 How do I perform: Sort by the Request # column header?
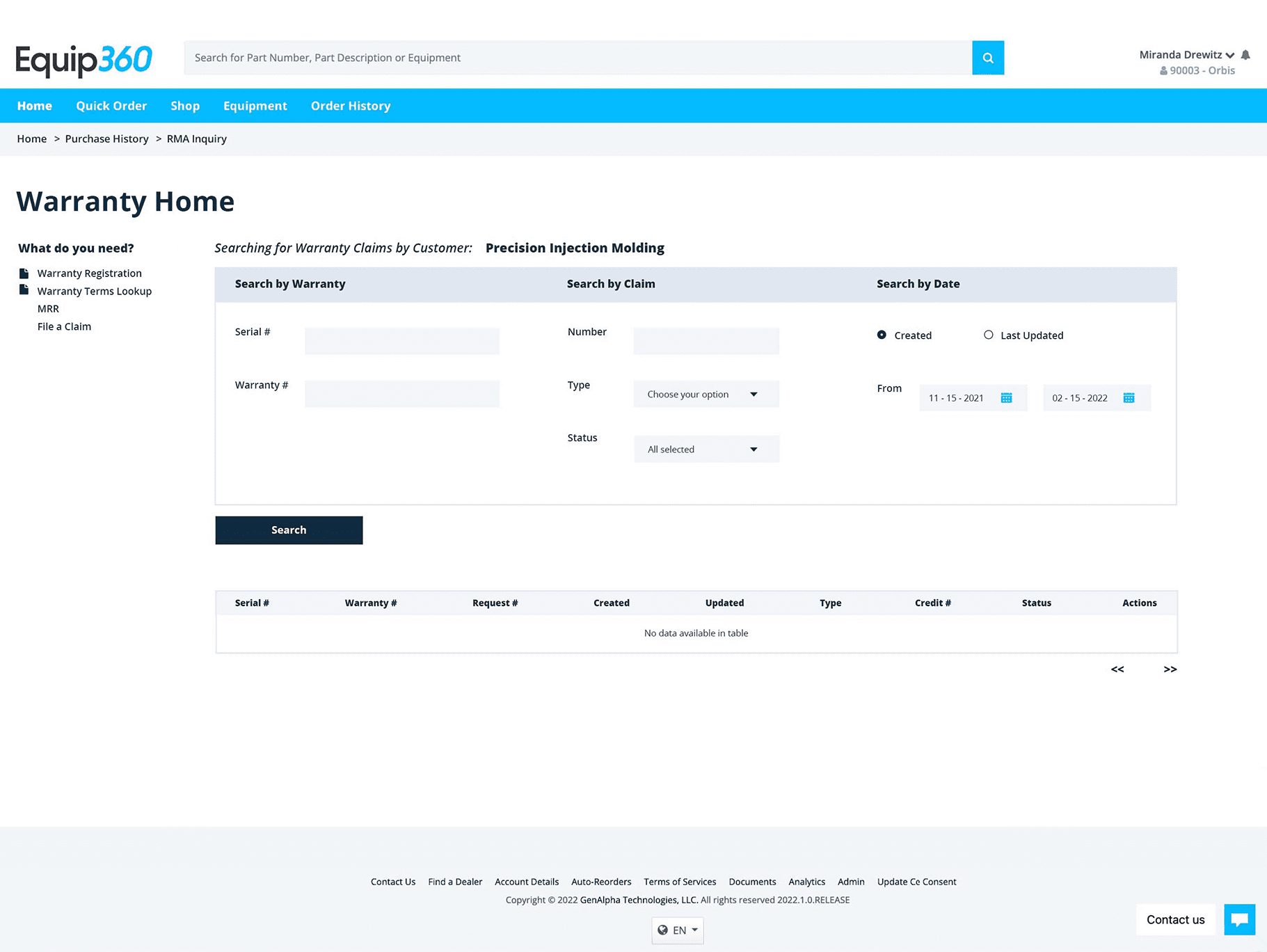pyautogui.click(x=495, y=603)
